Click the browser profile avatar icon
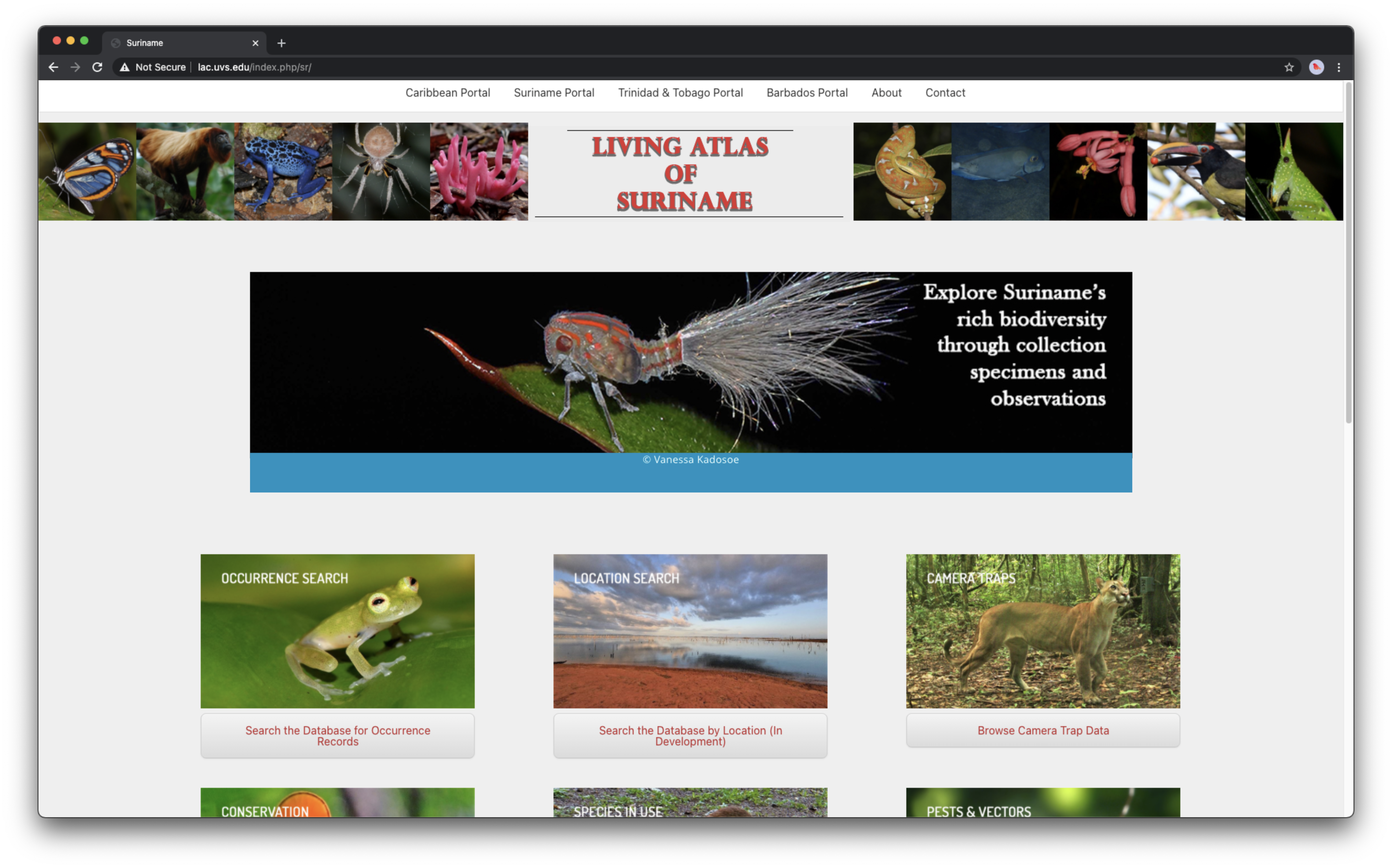Viewport: 1392px width, 868px height. click(x=1316, y=66)
